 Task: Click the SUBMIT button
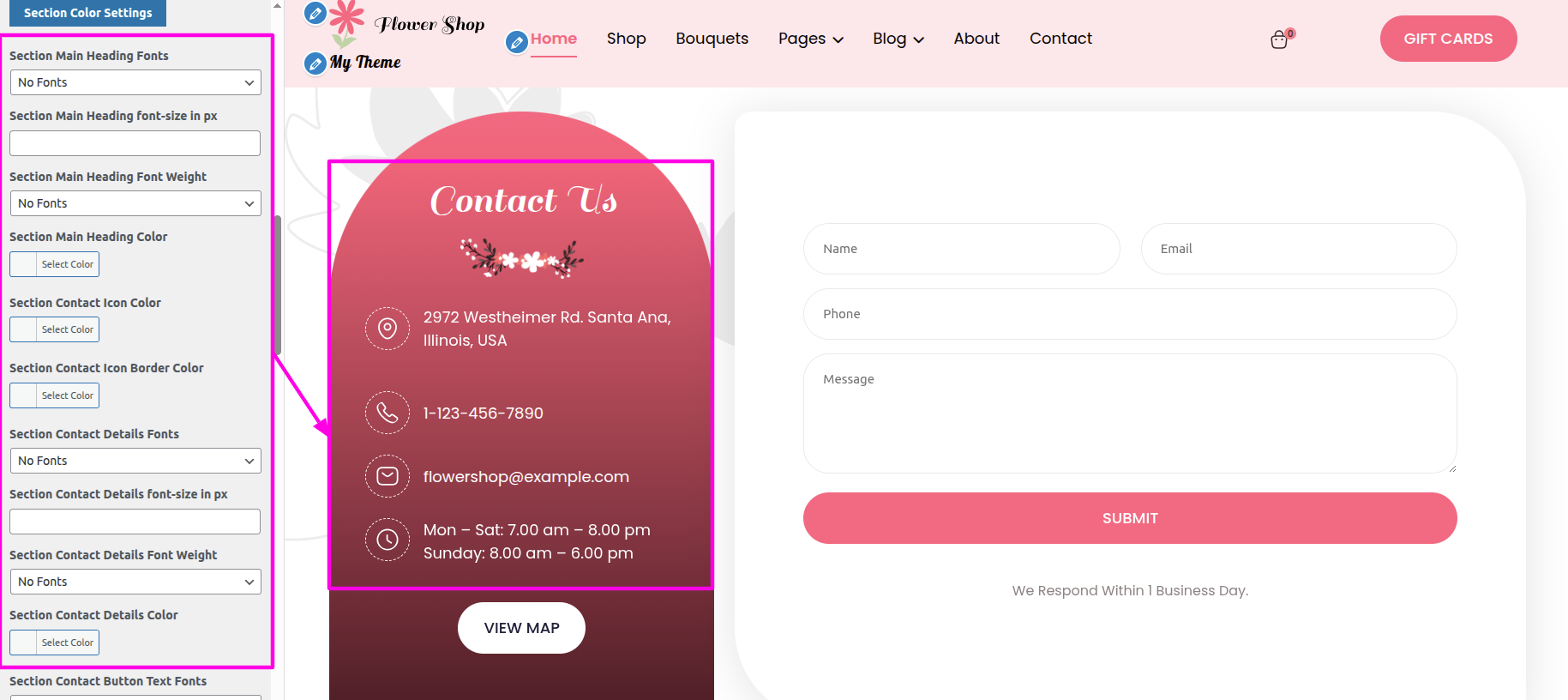1130,518
